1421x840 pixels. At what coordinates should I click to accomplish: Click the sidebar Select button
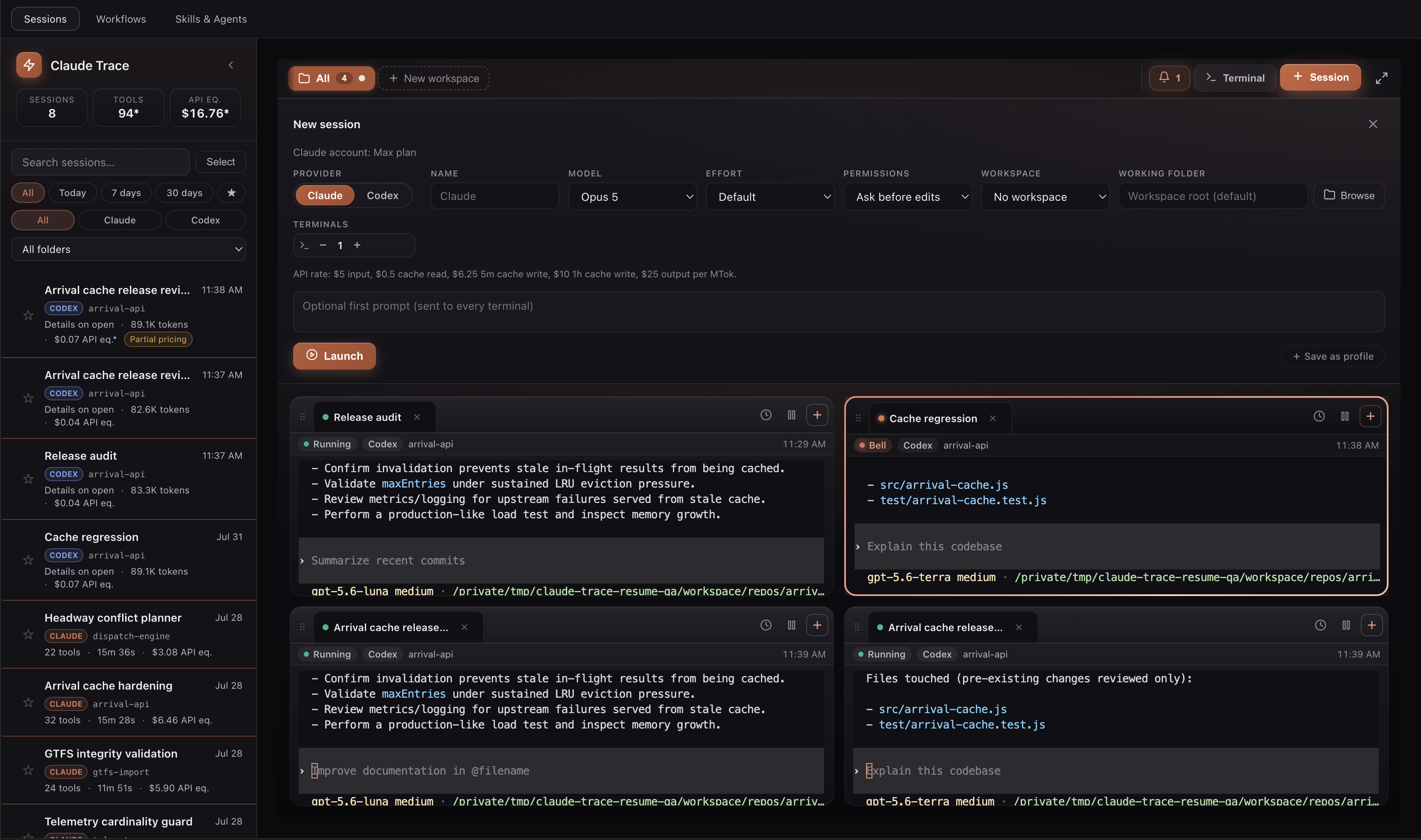220,162
